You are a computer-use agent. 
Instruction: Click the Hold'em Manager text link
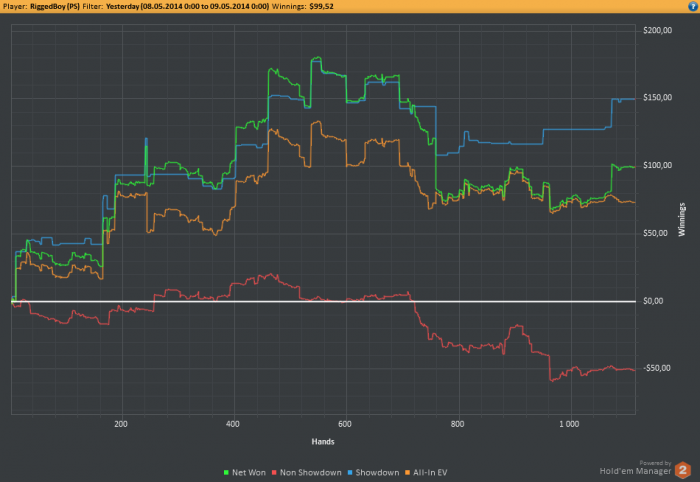(x=635, y=471)
